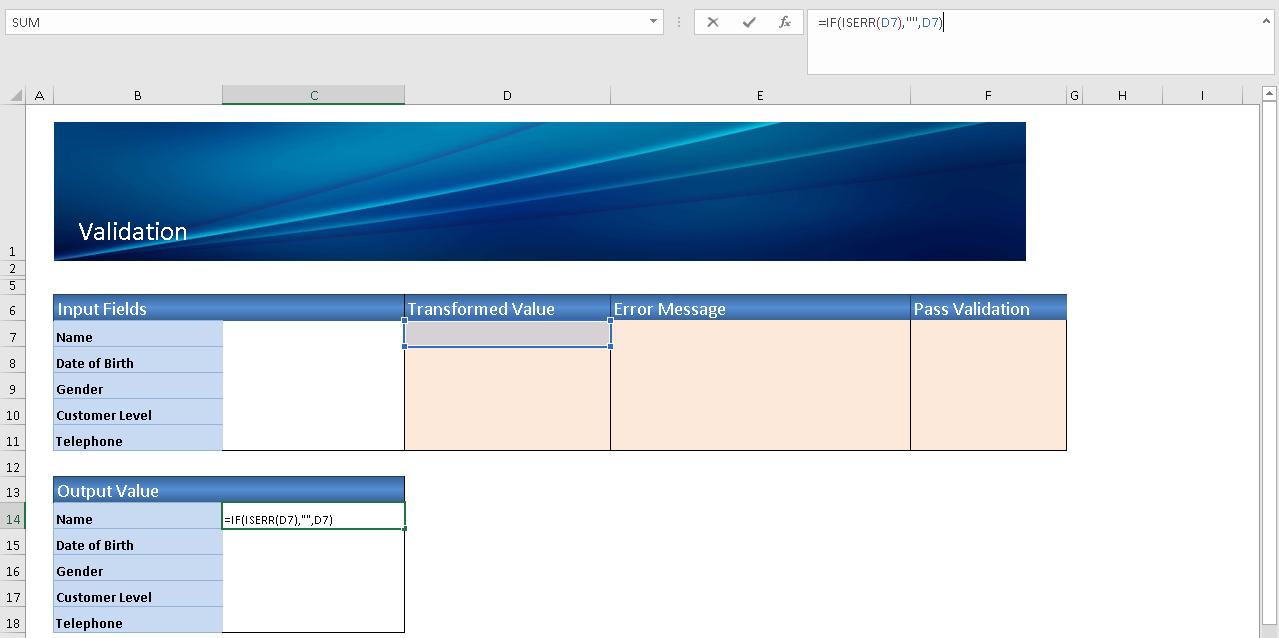Confirm the formula with the Enter checkmark
The height and width of the screenshot is (638, 1279).
coord(749,22)
